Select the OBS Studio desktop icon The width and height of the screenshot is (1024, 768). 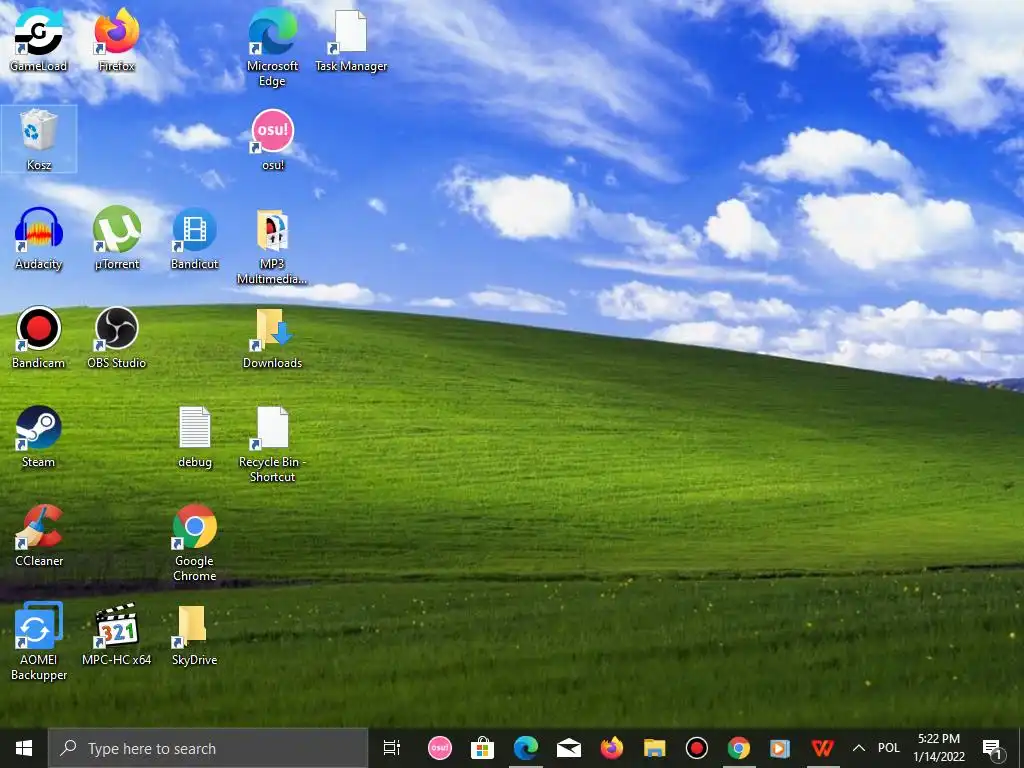(117, 338)
